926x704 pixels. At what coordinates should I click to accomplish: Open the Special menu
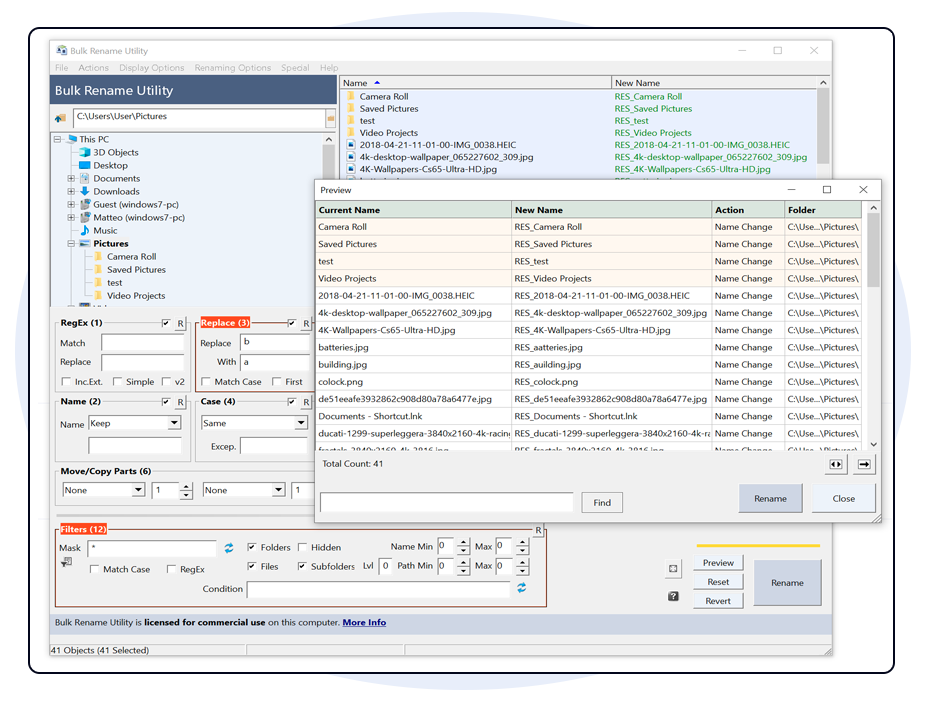295,68
